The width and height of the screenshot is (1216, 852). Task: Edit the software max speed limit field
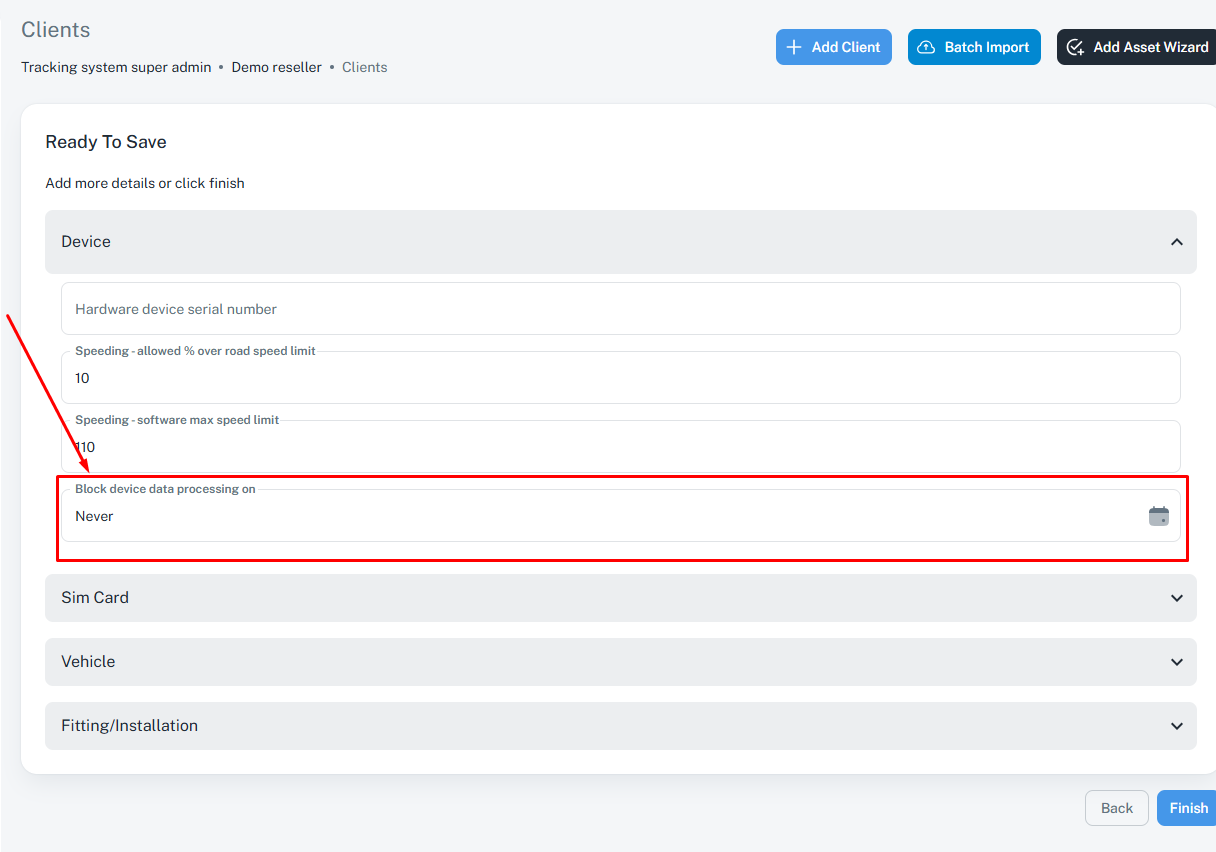coord(621,447)
